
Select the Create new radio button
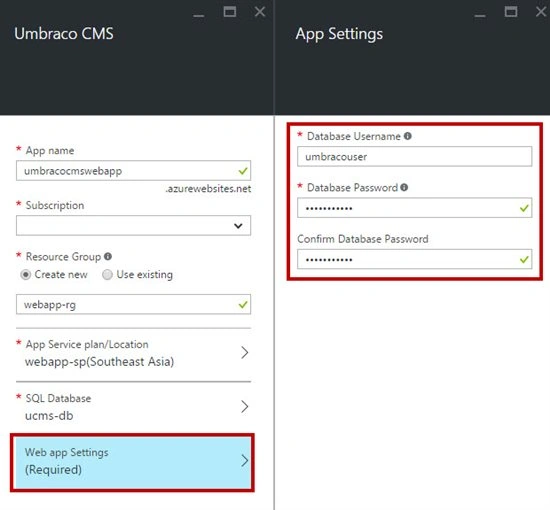point(26,275)
